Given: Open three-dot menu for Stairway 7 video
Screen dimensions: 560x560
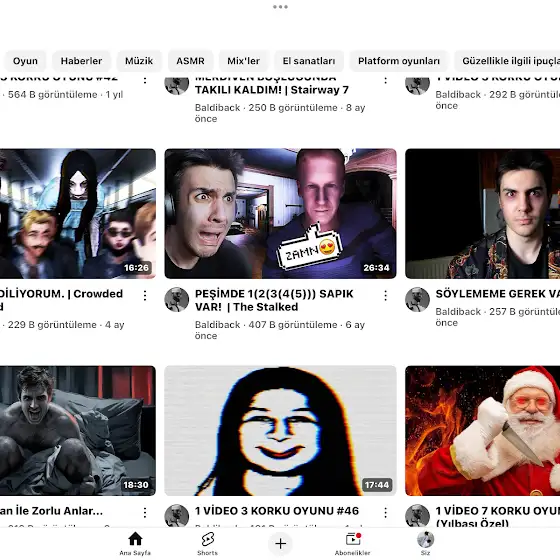Looking at the screenshot, I should (x=385, y=80).
